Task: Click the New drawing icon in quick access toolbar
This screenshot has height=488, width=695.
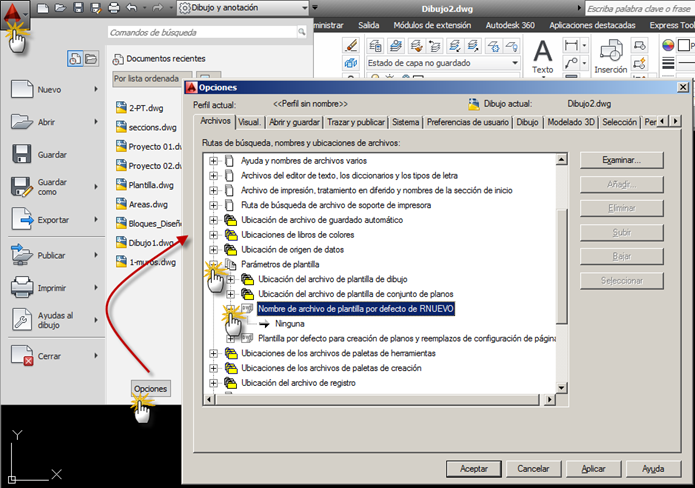Action: [43, 8]
